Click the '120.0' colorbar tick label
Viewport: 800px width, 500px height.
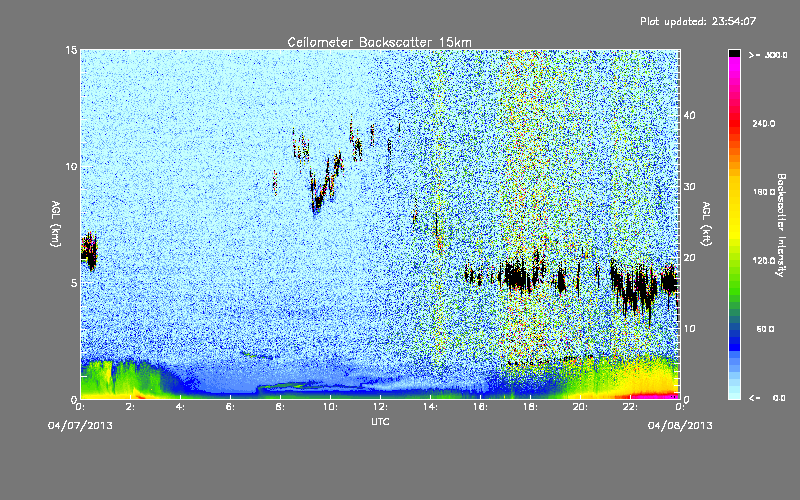pyautogui.click(x=764, y=260)
